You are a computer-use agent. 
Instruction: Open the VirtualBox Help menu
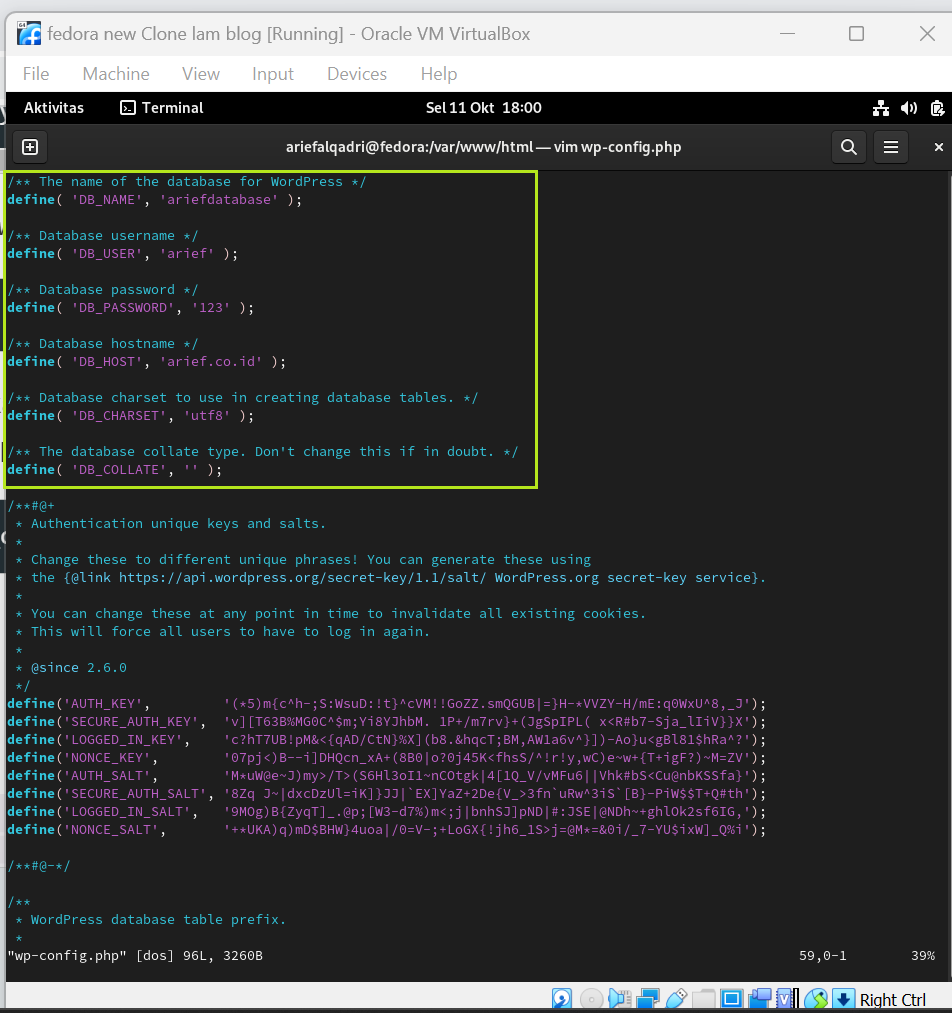coord(439,74)
